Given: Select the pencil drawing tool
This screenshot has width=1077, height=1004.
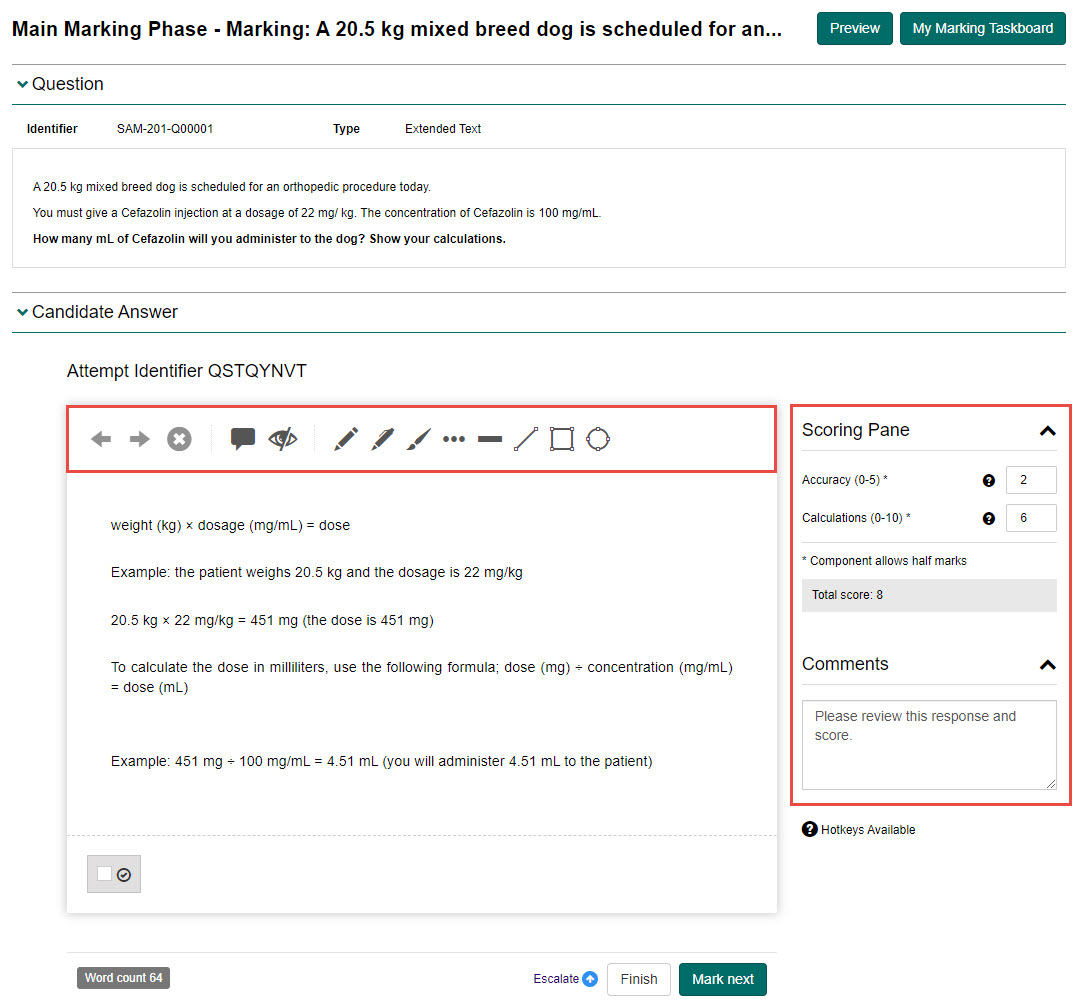Looking at the screenshot, I should pos(346,439).
